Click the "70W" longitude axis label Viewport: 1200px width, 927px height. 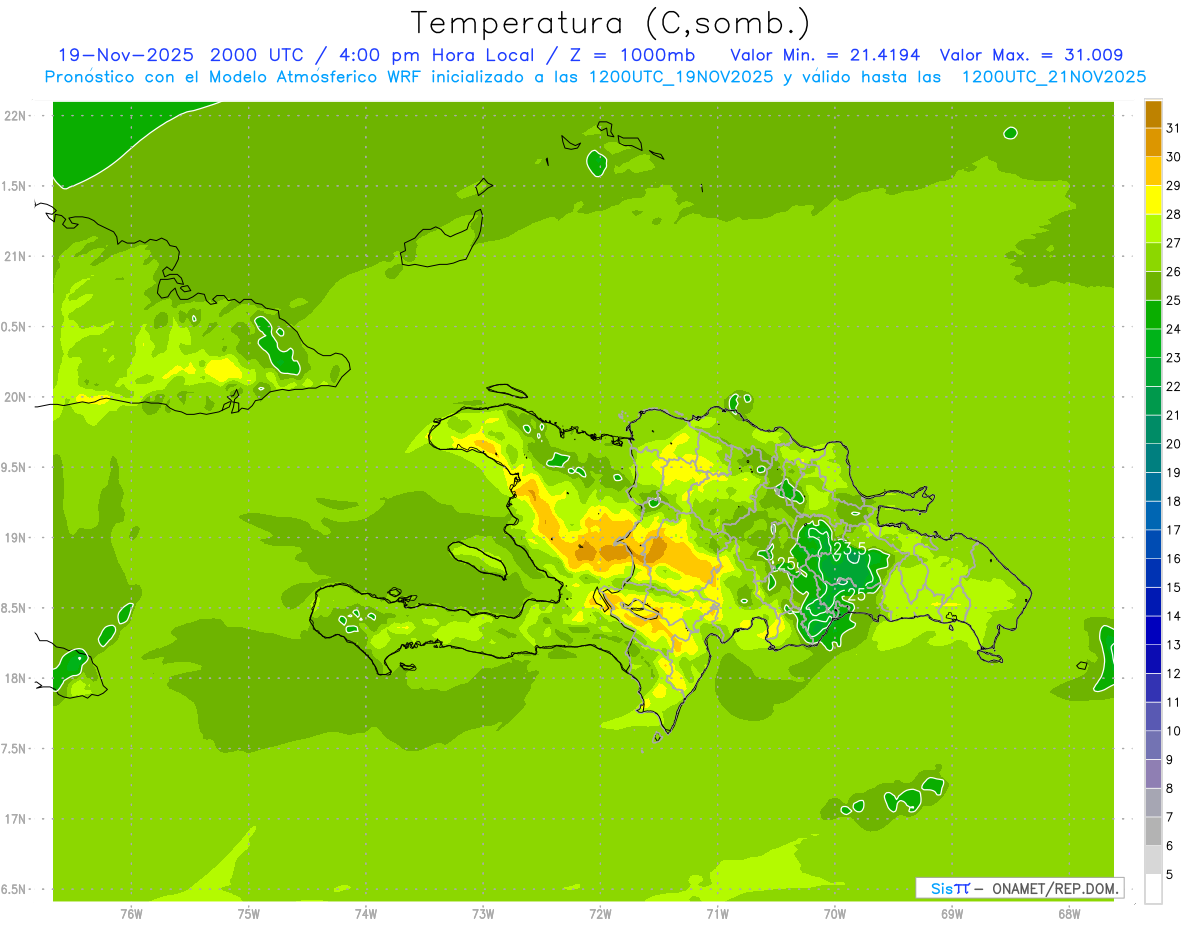(x=835, y=914)
